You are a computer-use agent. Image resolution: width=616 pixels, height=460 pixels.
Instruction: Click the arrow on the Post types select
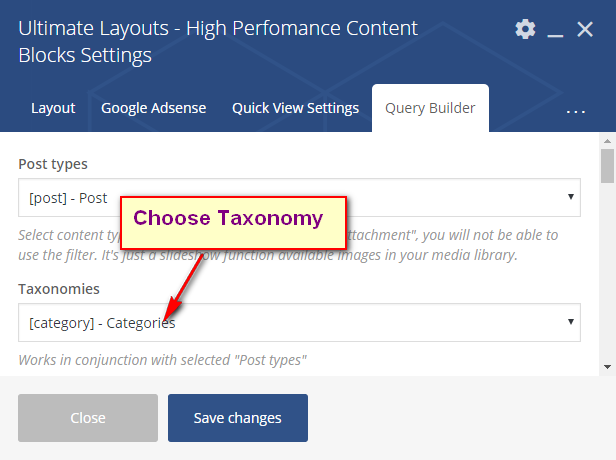[570, 198]
